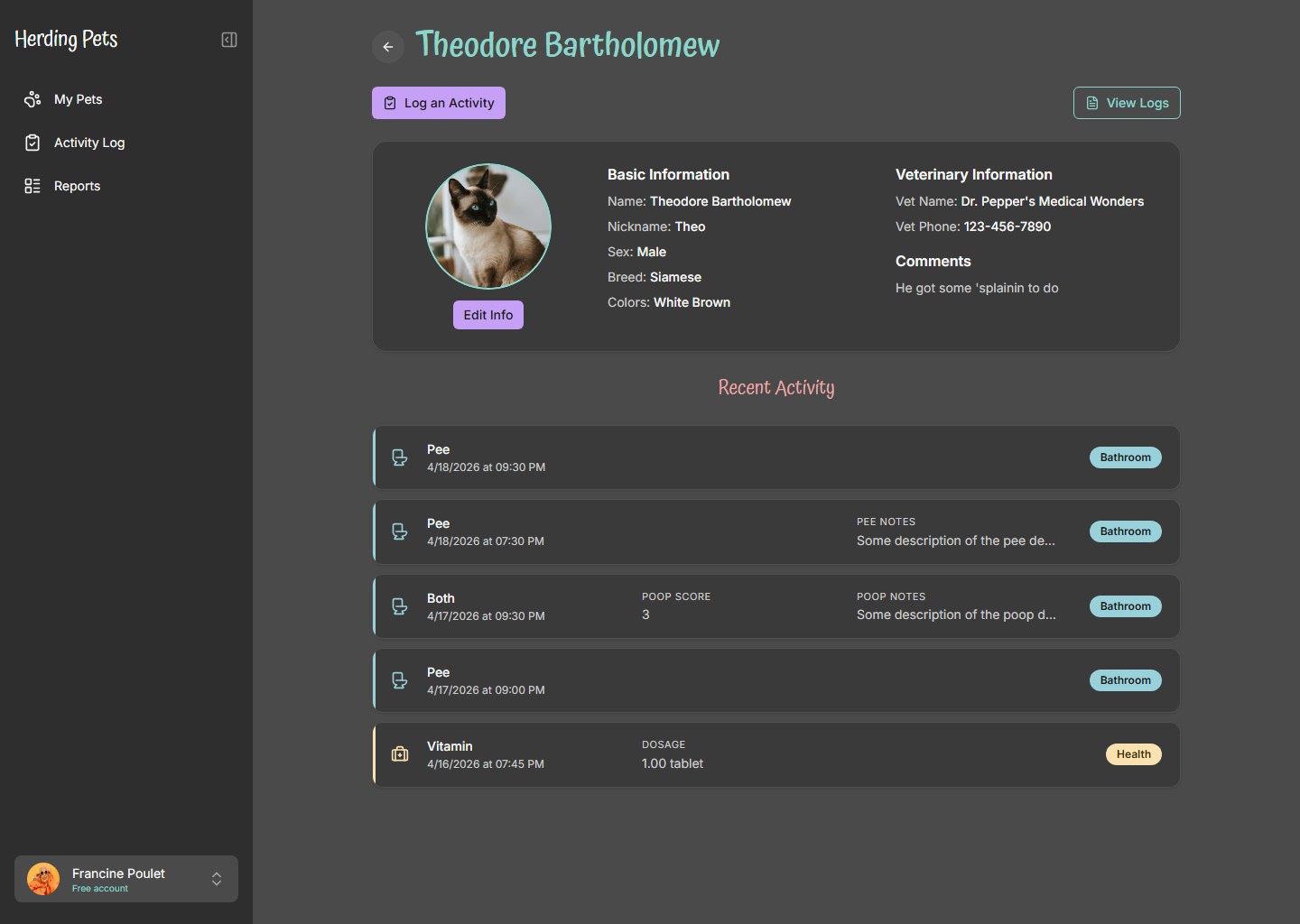Image resolution: width=1300 pixels, height=924 pixels.
Task: Click Bathroom badge on Pee 4/18 09:30 PM
Action: (1126, 457)
